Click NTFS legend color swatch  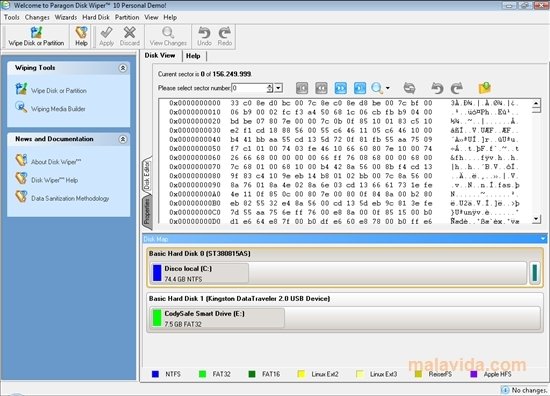coord(155,374)
